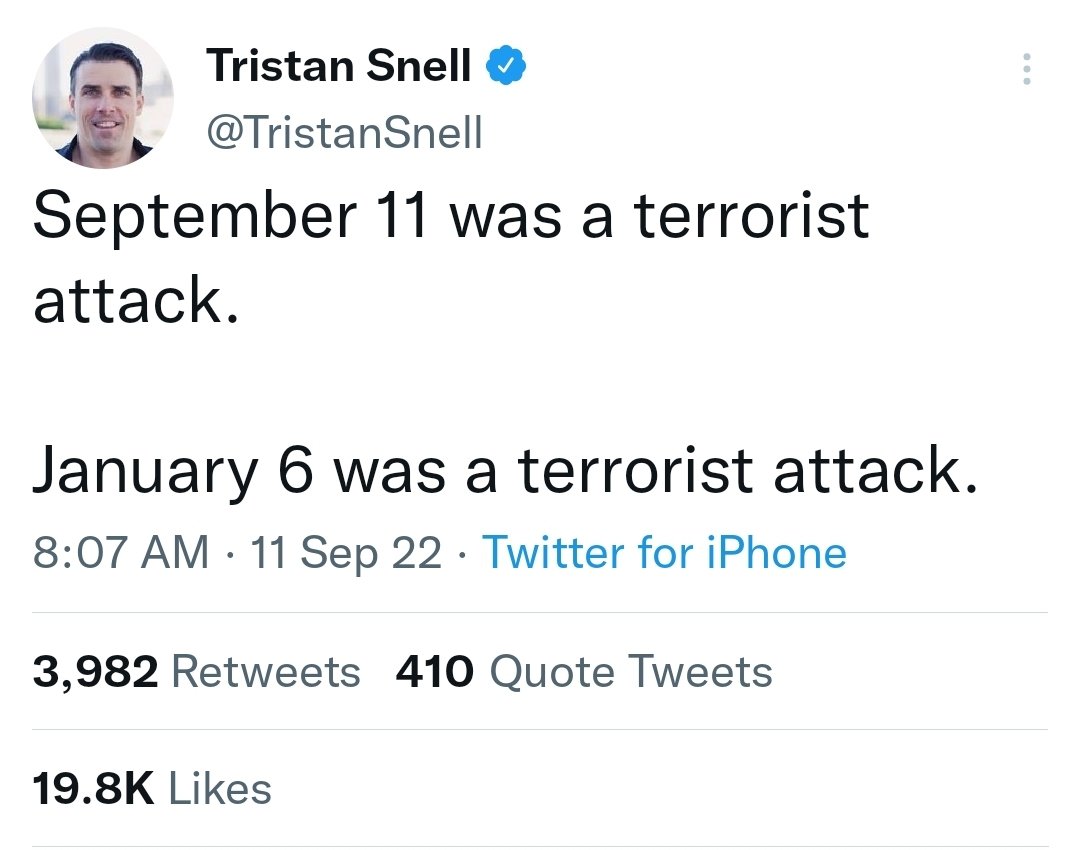1080x850 pixels.
Task: Click the 11 Sep 22 date
Action: (x=346, y=552)
